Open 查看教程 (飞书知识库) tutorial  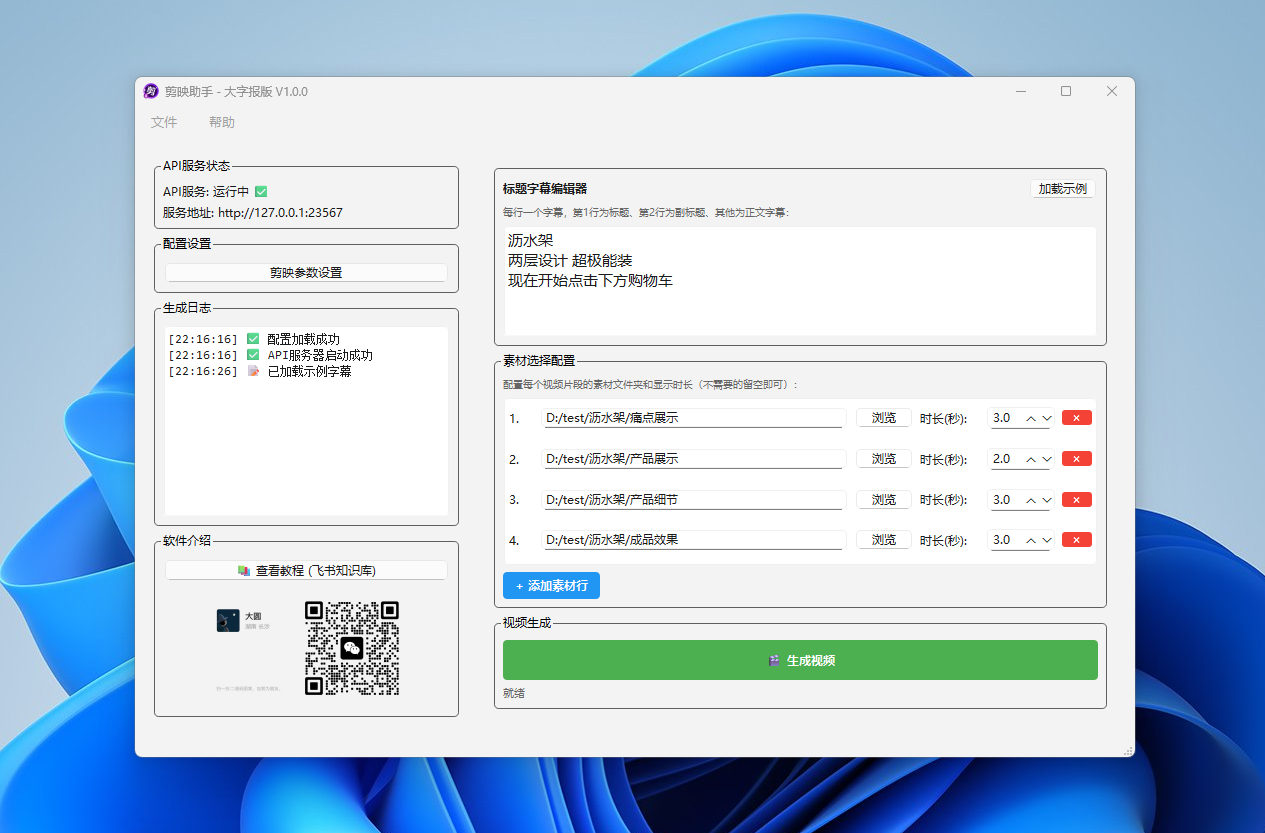(306, 571)
